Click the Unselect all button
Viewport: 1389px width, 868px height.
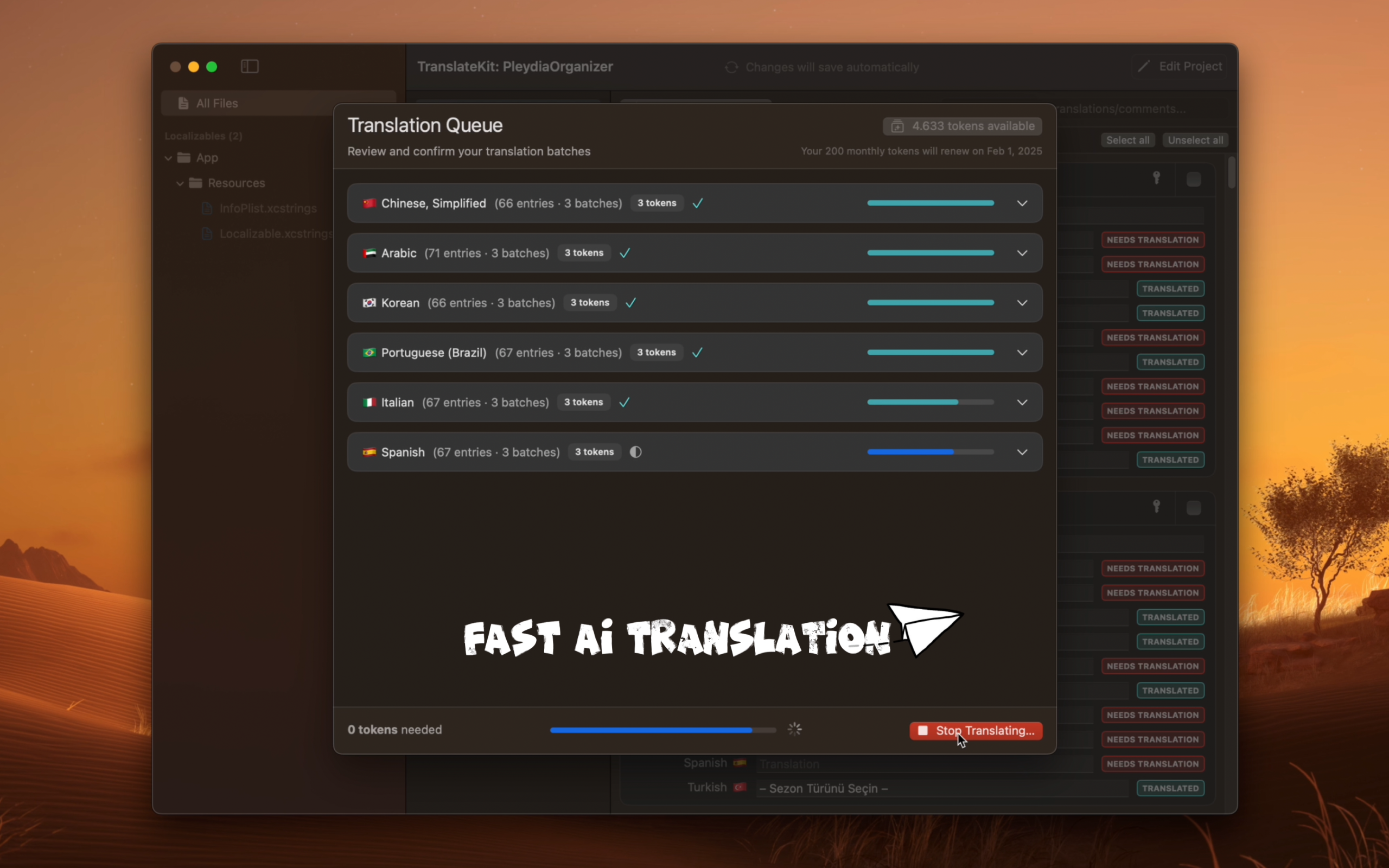[x=1195, y=140]
